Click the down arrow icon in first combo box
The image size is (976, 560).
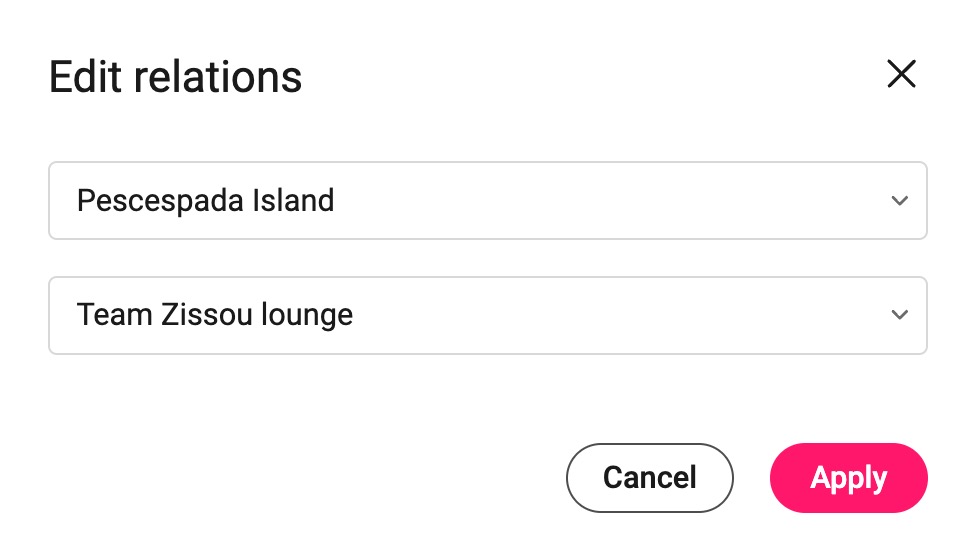click(899, 200)
